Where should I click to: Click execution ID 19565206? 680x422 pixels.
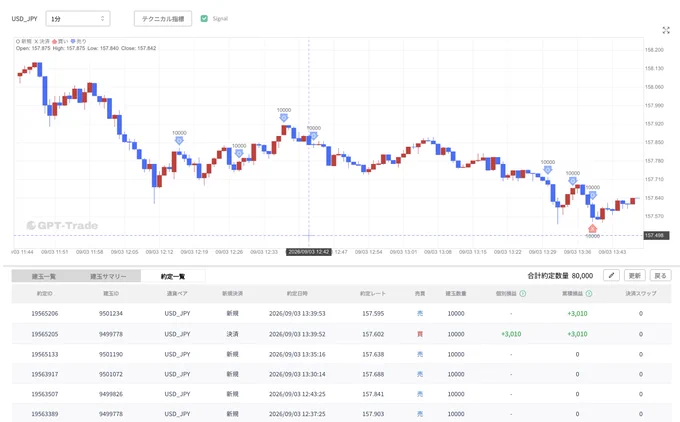pos(45,313)
